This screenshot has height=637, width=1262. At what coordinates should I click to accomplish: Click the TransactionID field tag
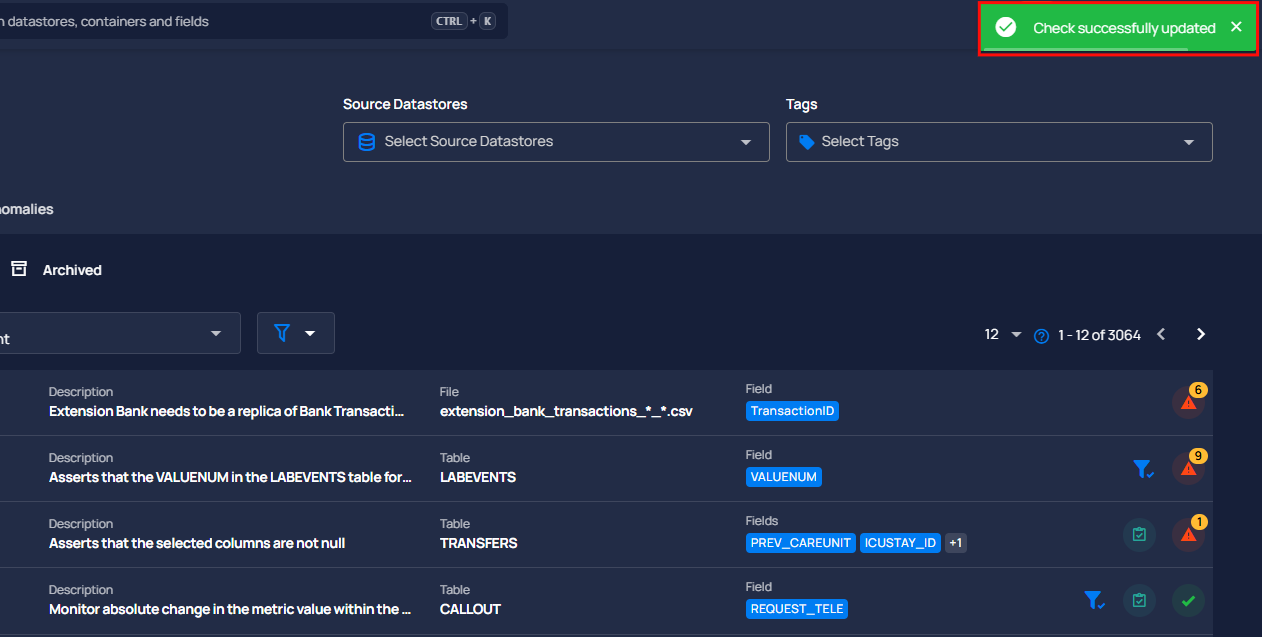[793, 411]
